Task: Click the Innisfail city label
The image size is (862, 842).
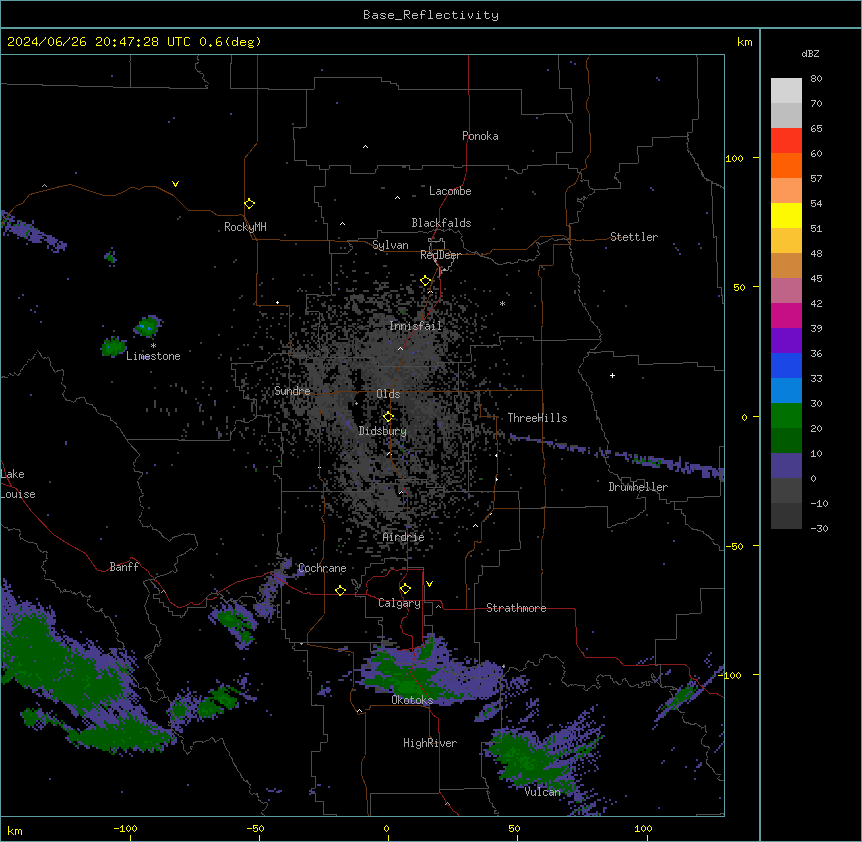Action: coord(415,326)
